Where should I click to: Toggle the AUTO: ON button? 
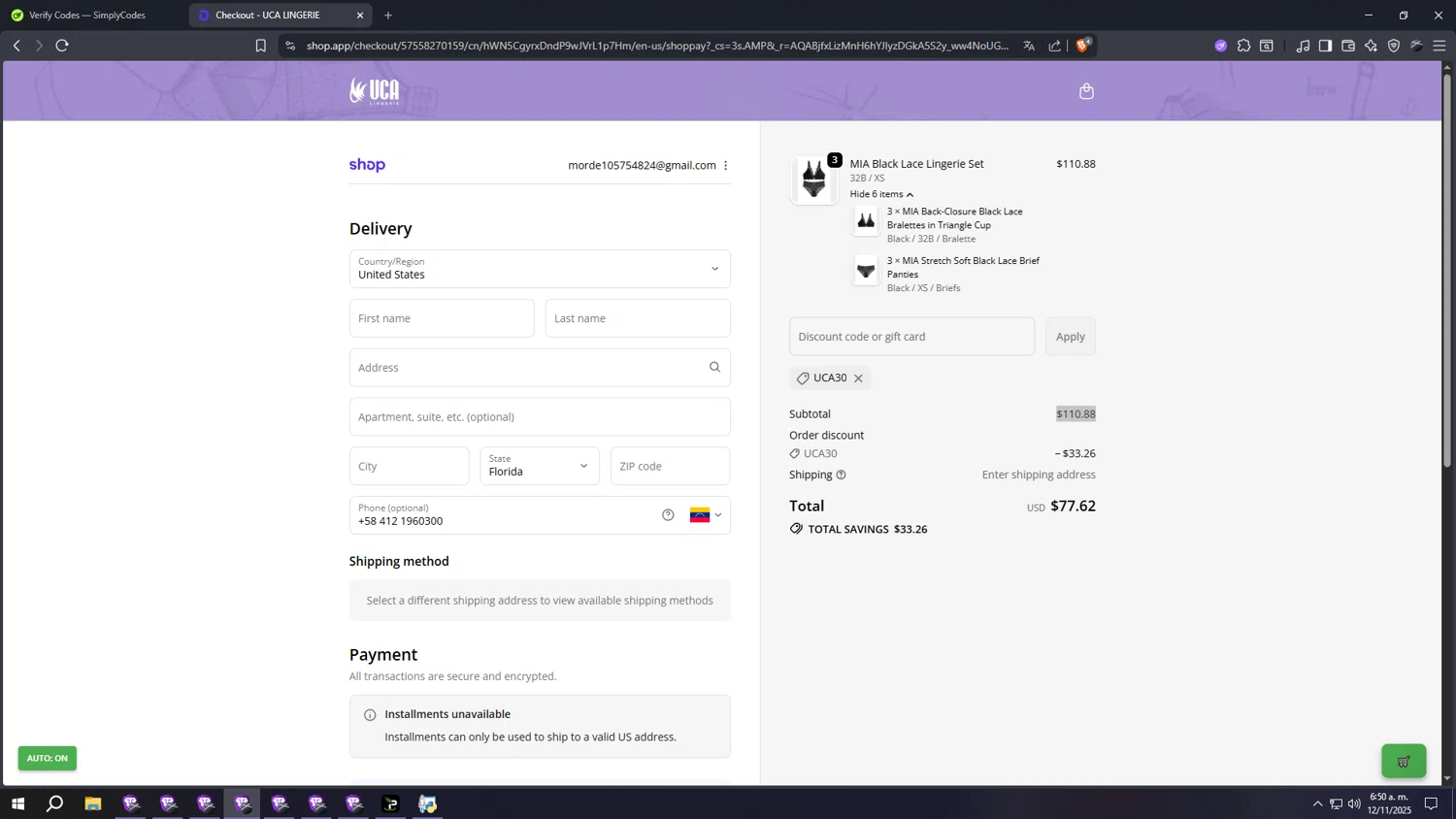(48, 758)
